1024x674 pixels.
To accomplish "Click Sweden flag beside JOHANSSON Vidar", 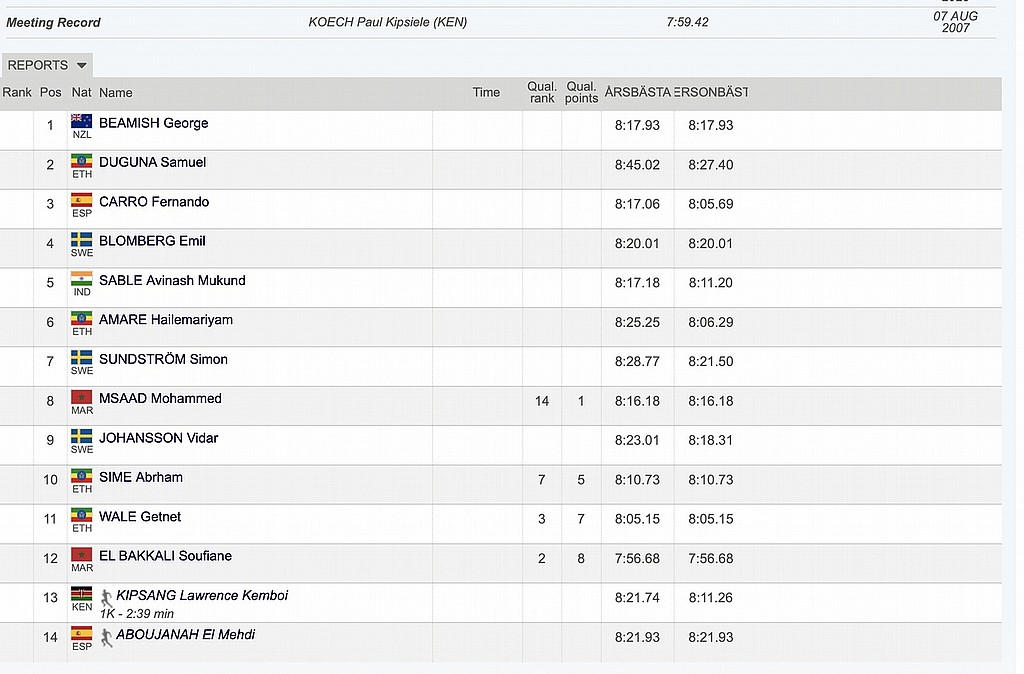I will pos(82,436).
